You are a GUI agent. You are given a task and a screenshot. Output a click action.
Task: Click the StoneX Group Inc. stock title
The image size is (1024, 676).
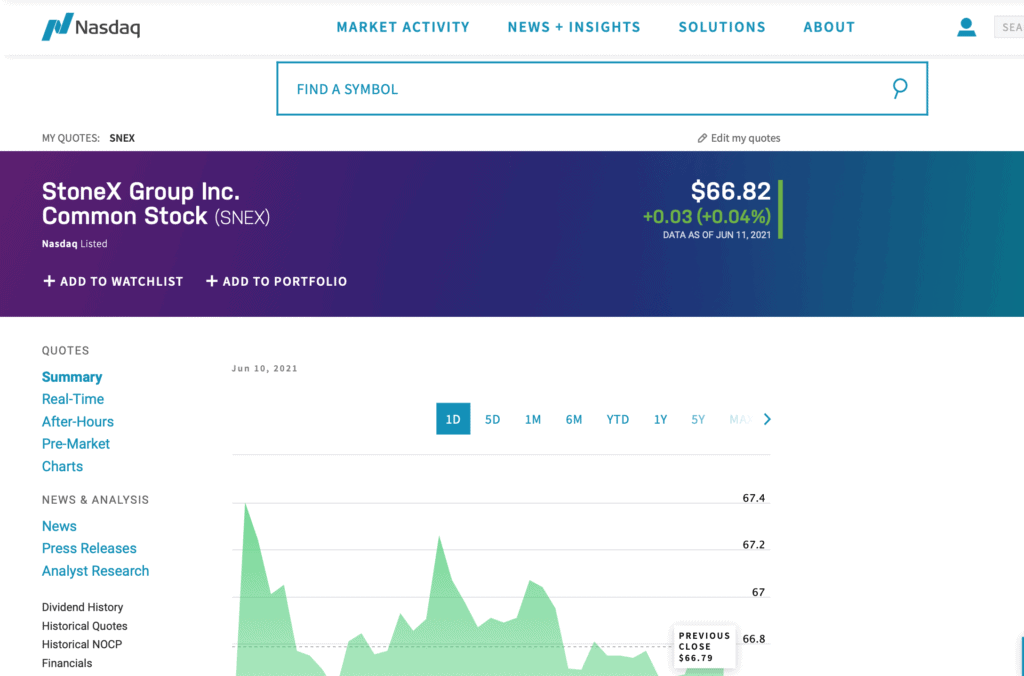point(156,204)
